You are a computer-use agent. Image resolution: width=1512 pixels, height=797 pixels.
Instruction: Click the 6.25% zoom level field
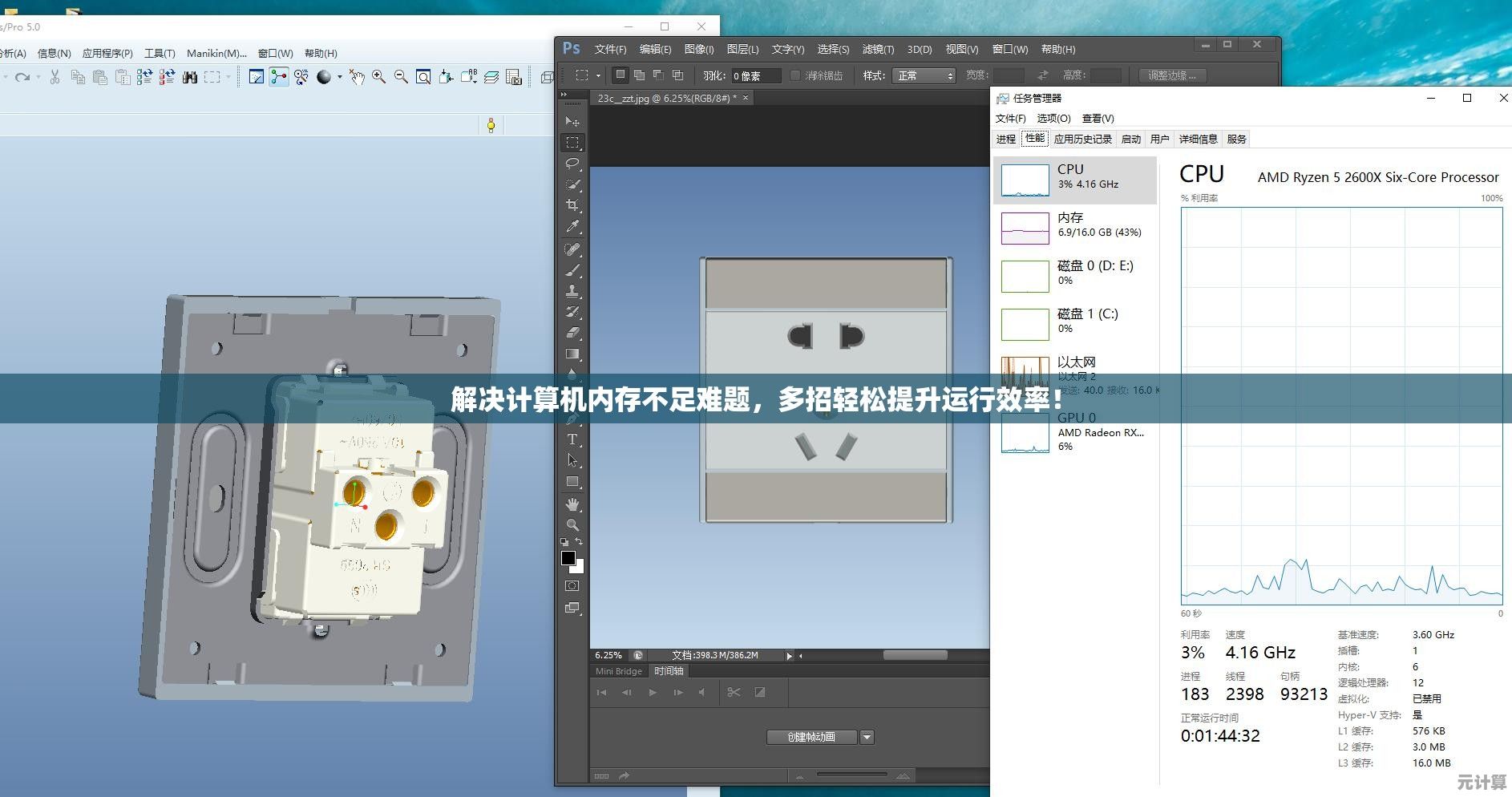[609, 655]
